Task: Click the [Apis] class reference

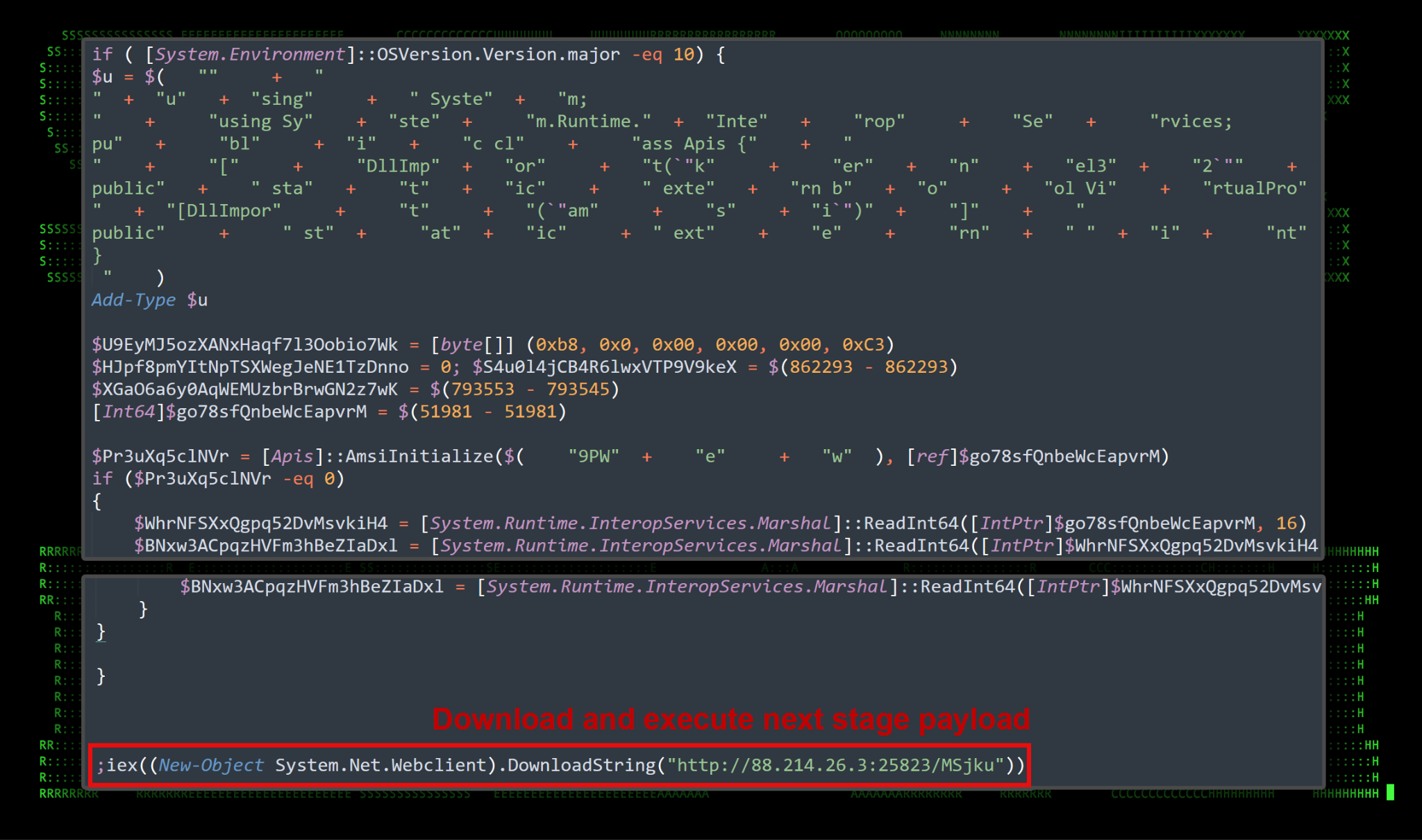Action: click(x=292, y=456)
